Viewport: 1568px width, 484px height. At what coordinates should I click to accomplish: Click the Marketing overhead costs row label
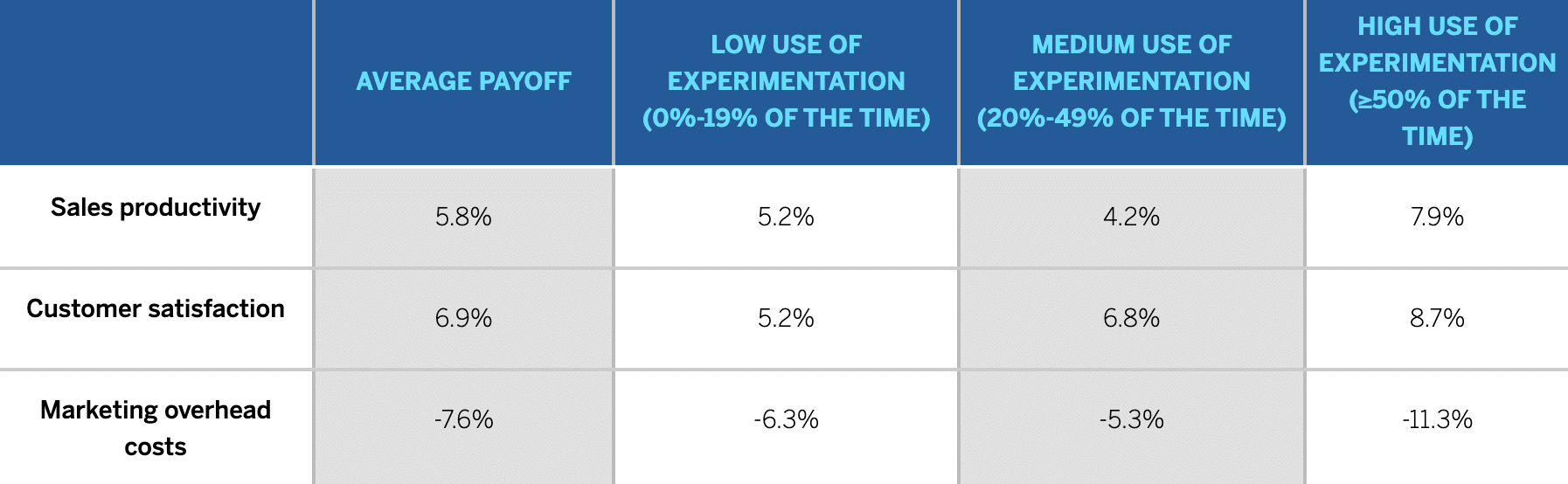click(156, 428)
